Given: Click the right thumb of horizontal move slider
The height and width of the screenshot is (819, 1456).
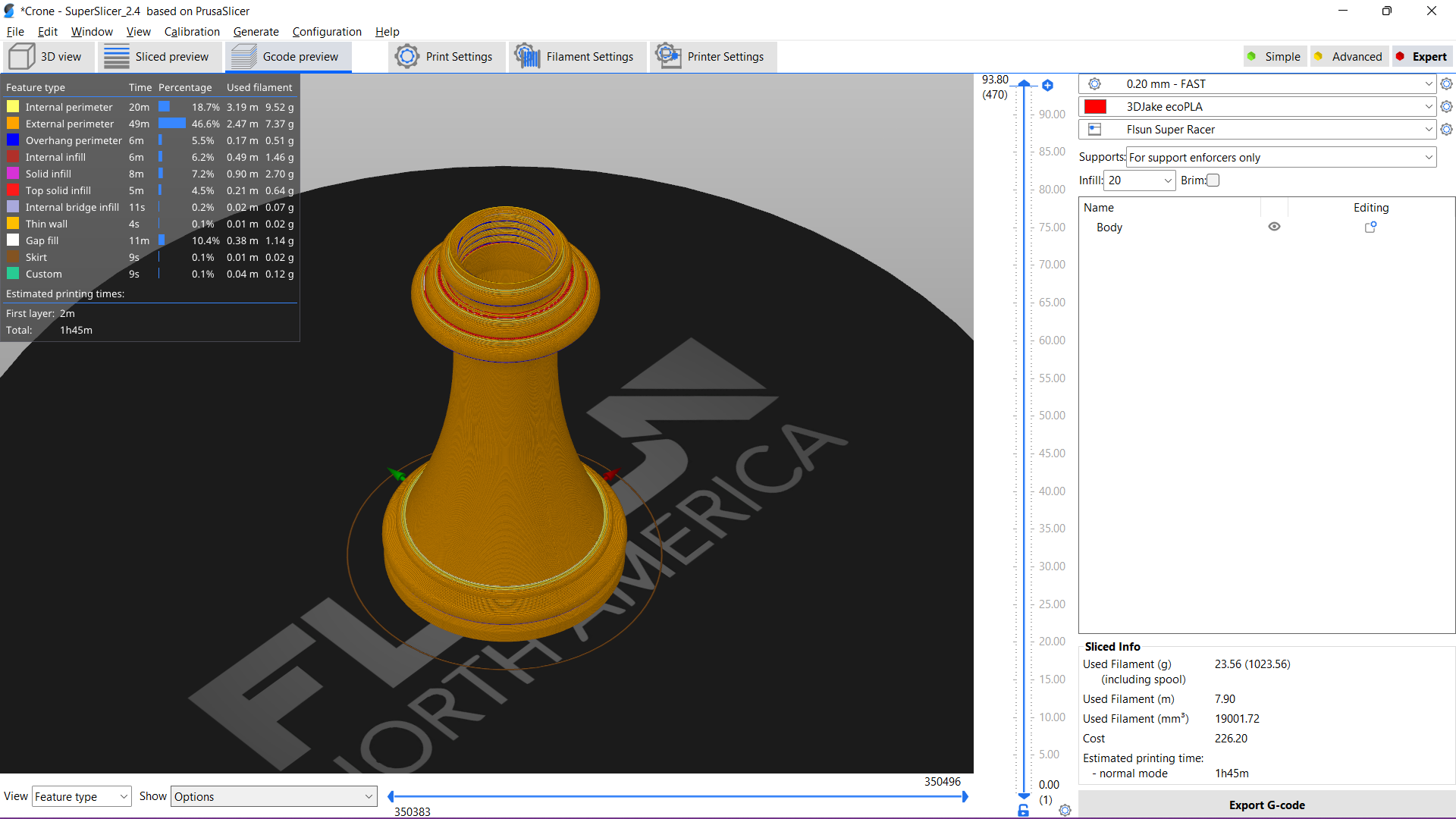Looking at the screenshot, I should coord(965,796).
